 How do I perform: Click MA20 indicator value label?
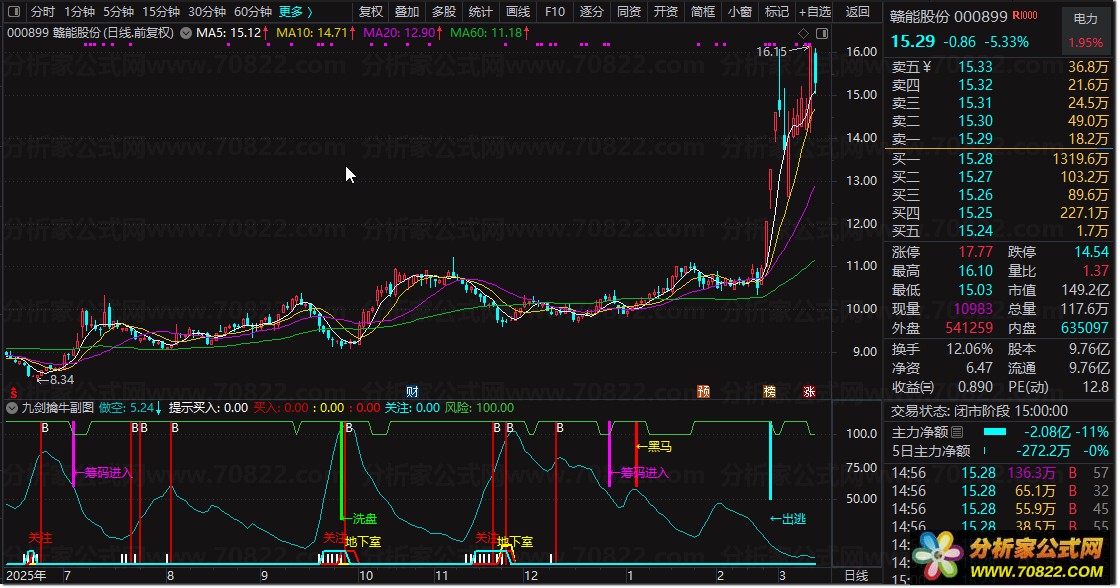(403, 33)
